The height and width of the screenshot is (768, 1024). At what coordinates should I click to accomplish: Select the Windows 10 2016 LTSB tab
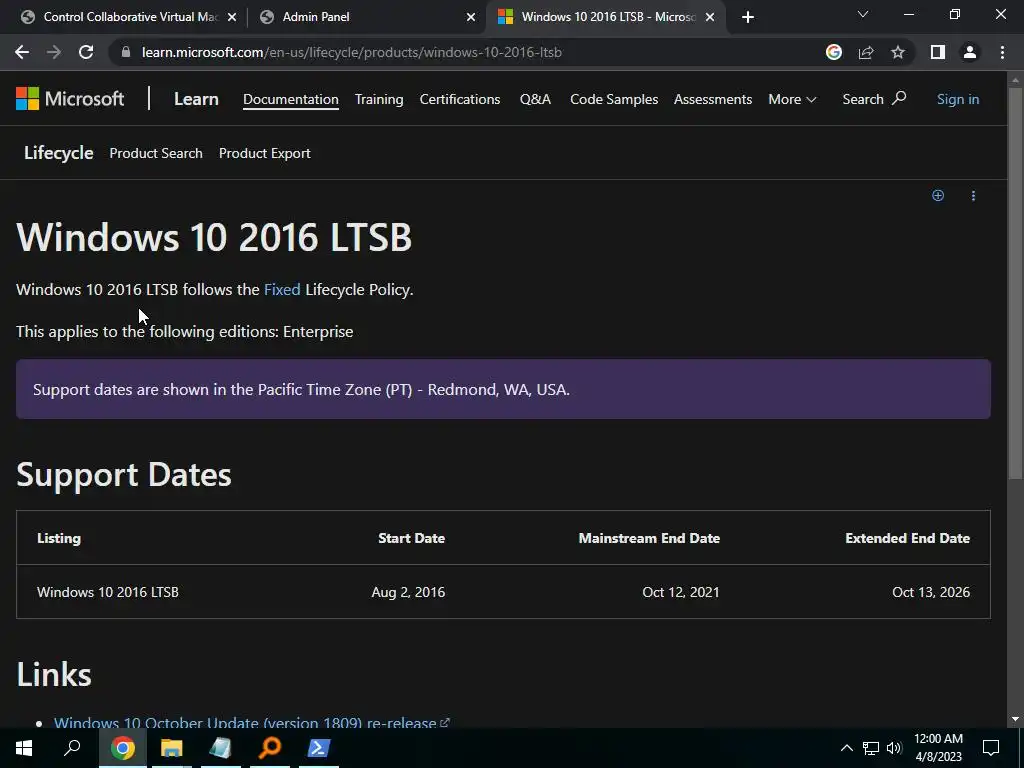[x=607, y=17]
